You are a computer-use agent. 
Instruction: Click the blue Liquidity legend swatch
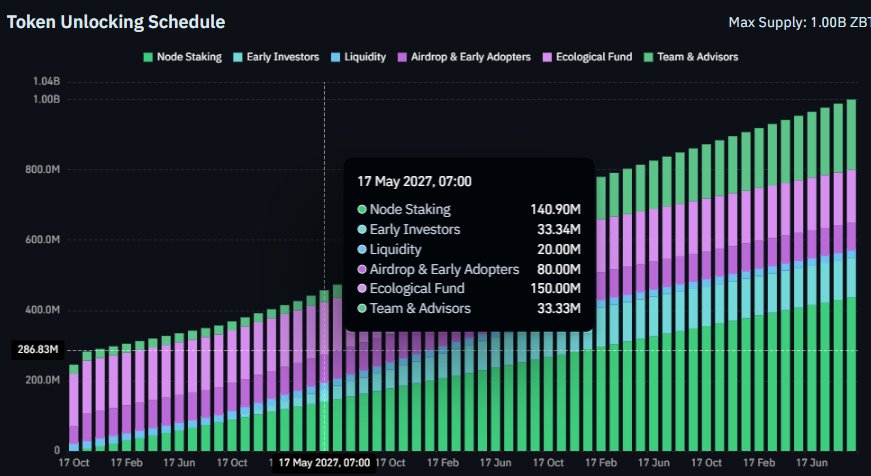[335, 57]
